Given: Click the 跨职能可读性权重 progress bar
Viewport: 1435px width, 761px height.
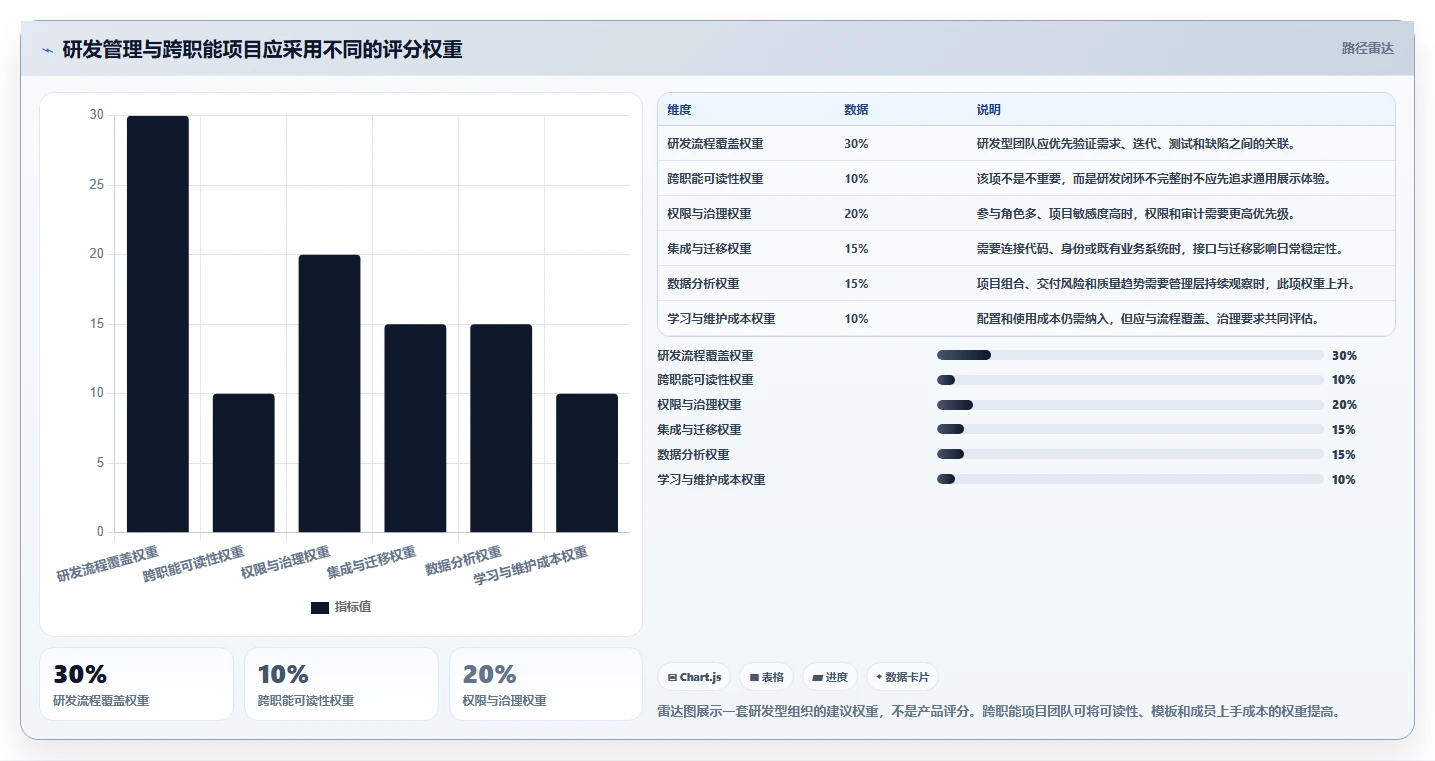Looking at the screenshot, I should pyautogui.click(x=1130, y=380).
